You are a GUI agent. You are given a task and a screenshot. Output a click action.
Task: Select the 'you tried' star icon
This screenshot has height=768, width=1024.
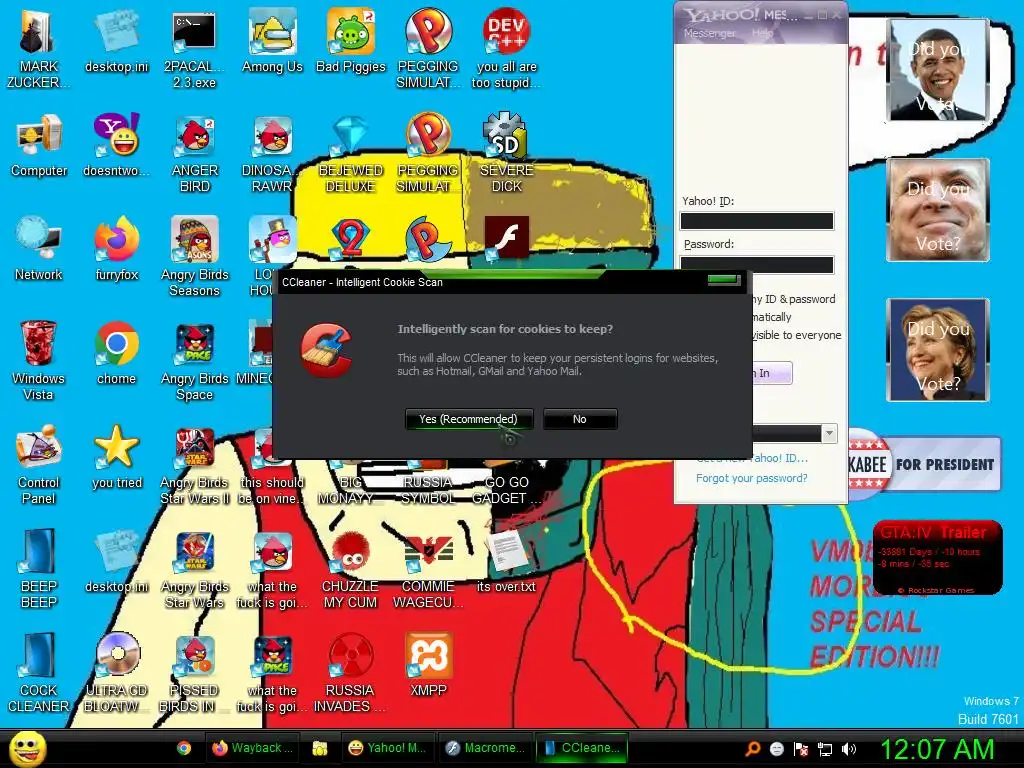pyautogui.click(x=116, y=457)
